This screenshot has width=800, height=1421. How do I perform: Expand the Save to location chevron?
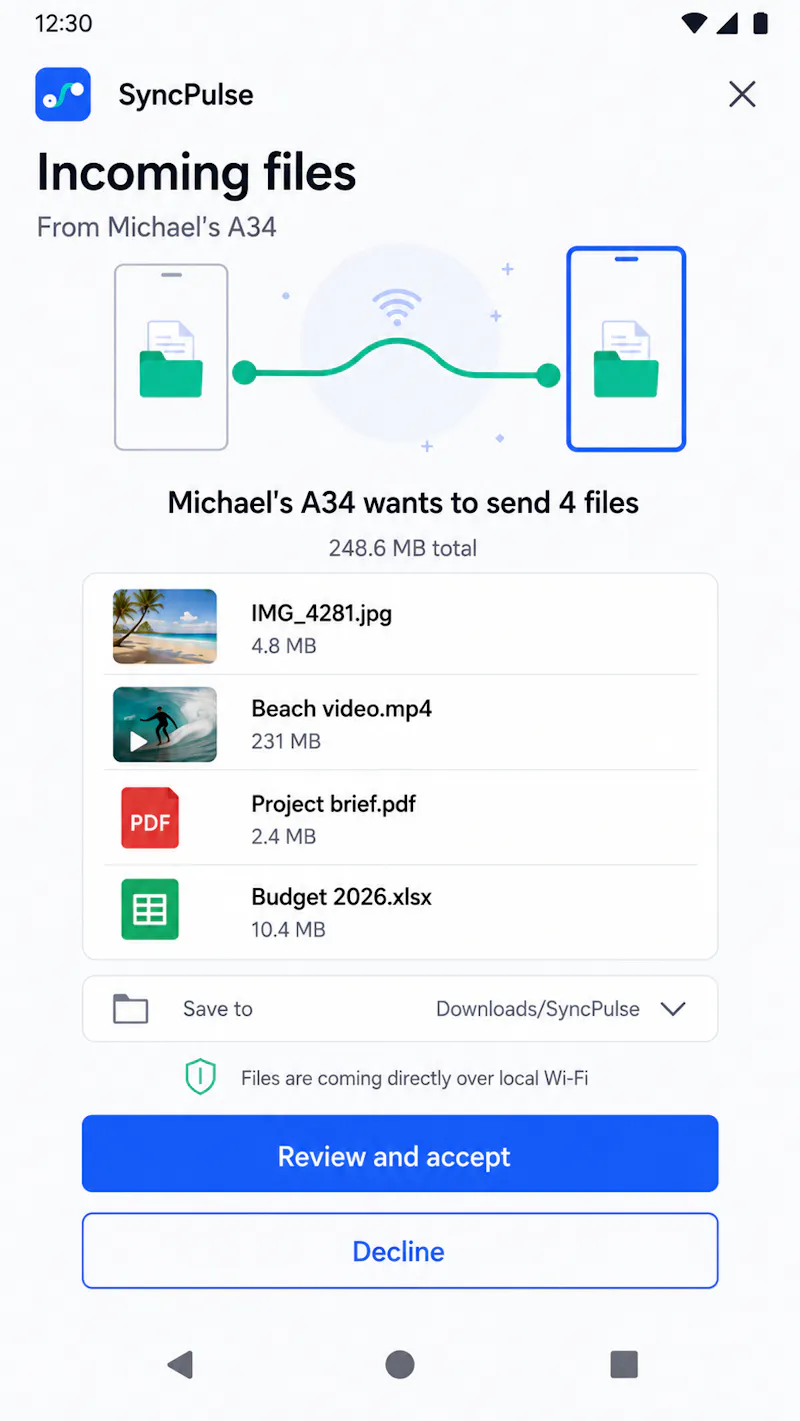tap(673, 1009)
